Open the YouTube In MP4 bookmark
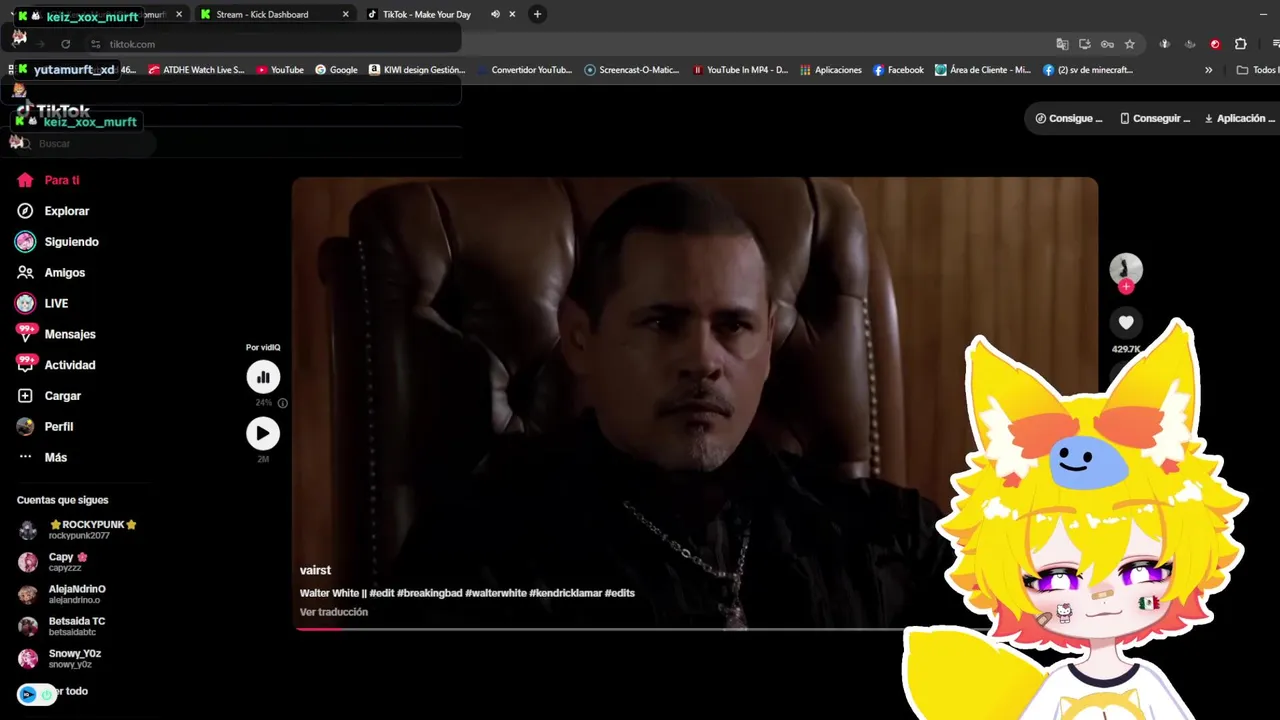Screen dimensions: 1280x720 click(x=741, y=70)
